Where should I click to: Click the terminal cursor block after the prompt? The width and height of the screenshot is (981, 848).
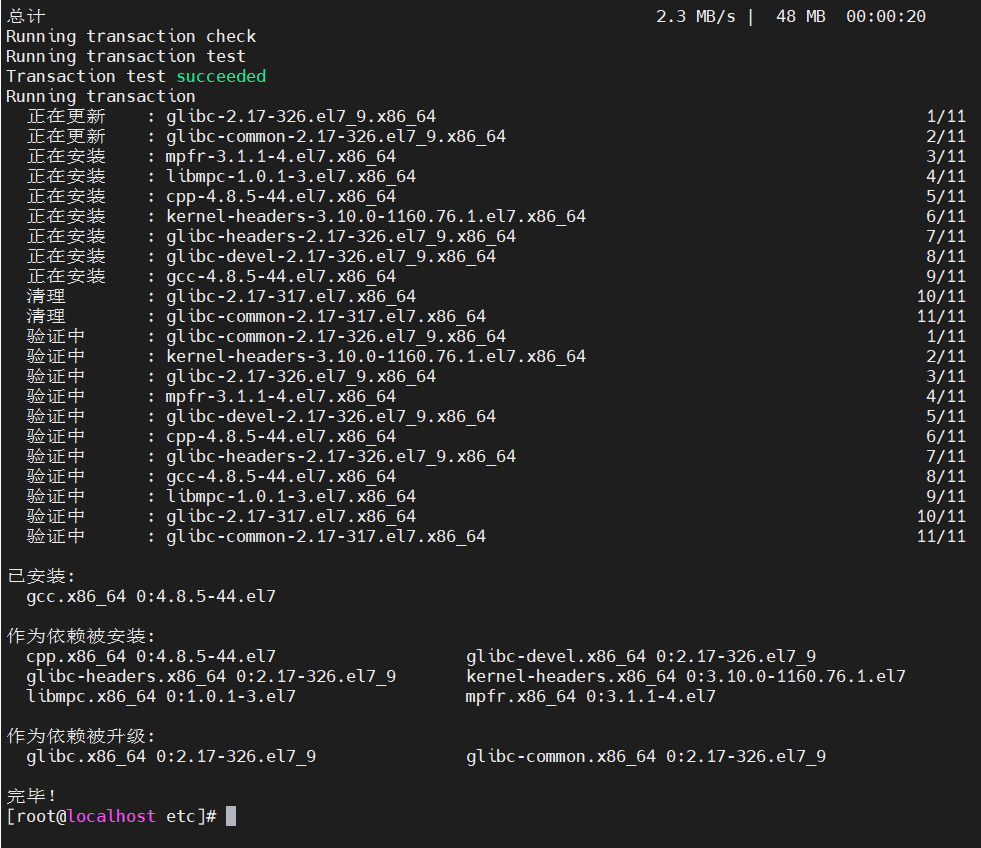(x=231, y=816)
